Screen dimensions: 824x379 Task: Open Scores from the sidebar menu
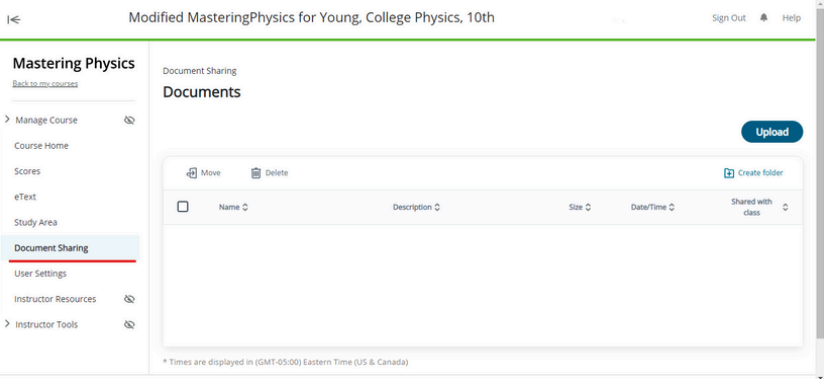coord(27,171)
